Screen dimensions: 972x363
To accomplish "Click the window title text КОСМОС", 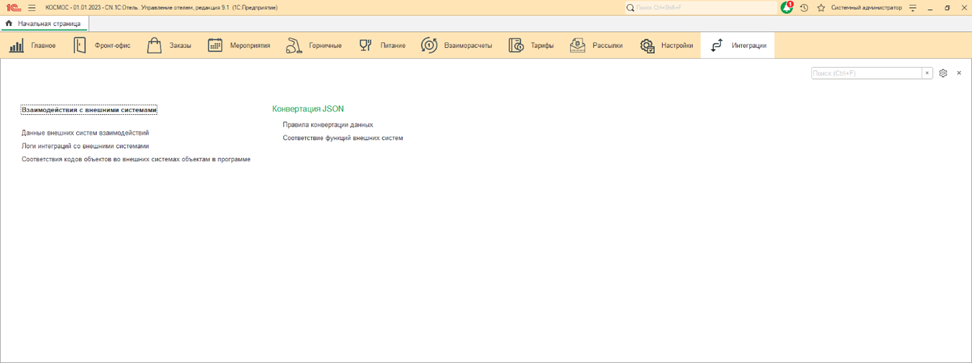I will click(x=162, y=8).
